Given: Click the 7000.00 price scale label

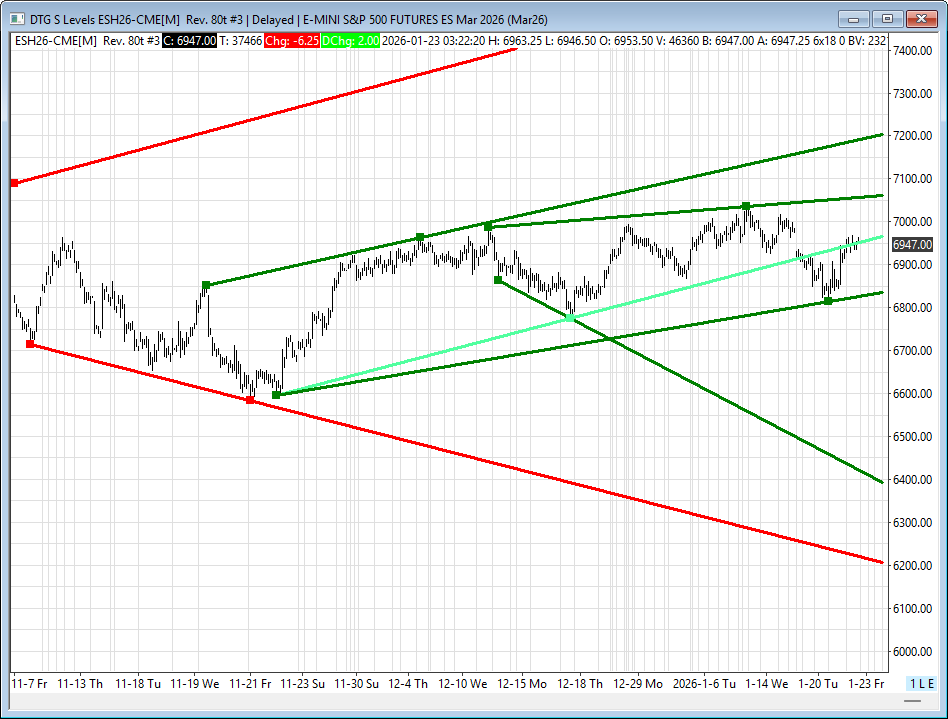Looking at the screenshot, I should (x=912, y=222).
